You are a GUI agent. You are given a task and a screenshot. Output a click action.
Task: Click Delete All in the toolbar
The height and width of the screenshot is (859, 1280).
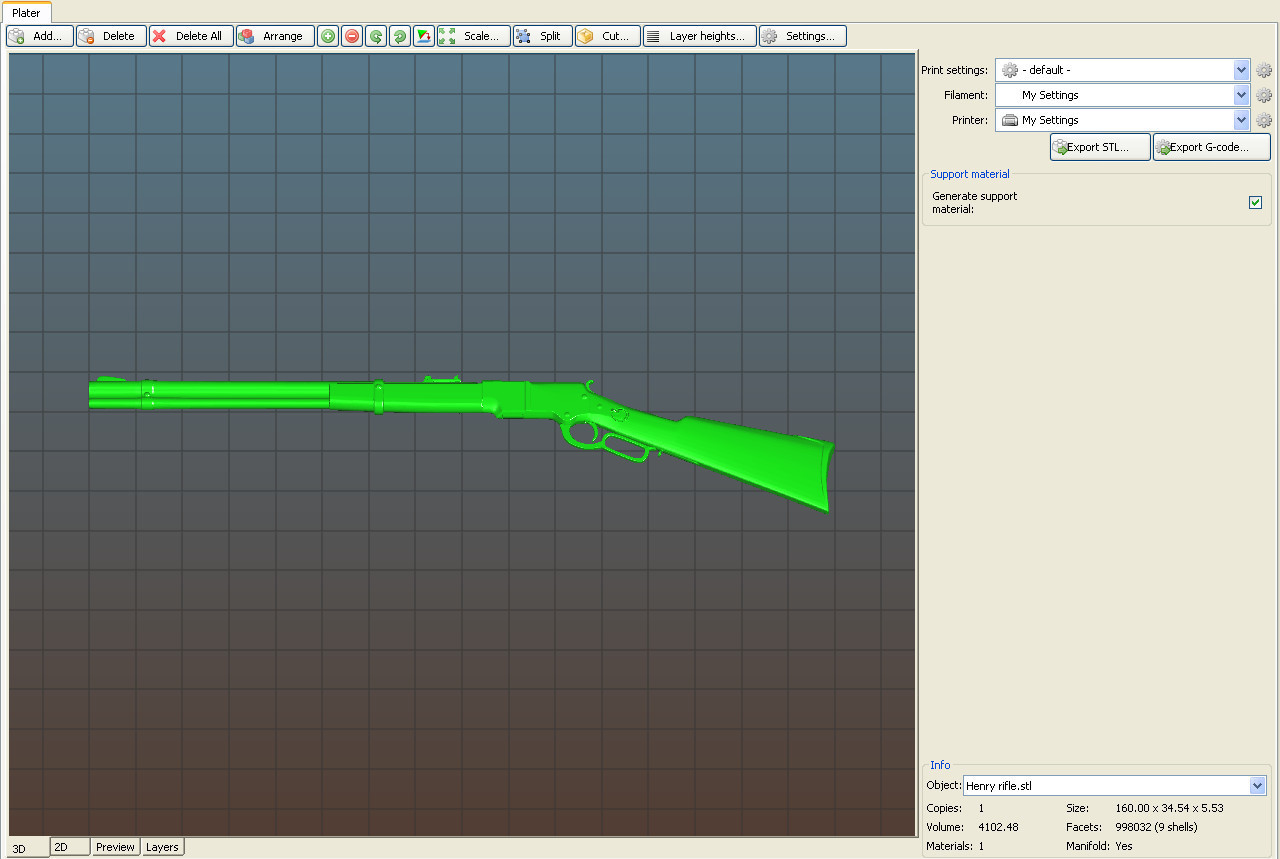coord(191,36)
